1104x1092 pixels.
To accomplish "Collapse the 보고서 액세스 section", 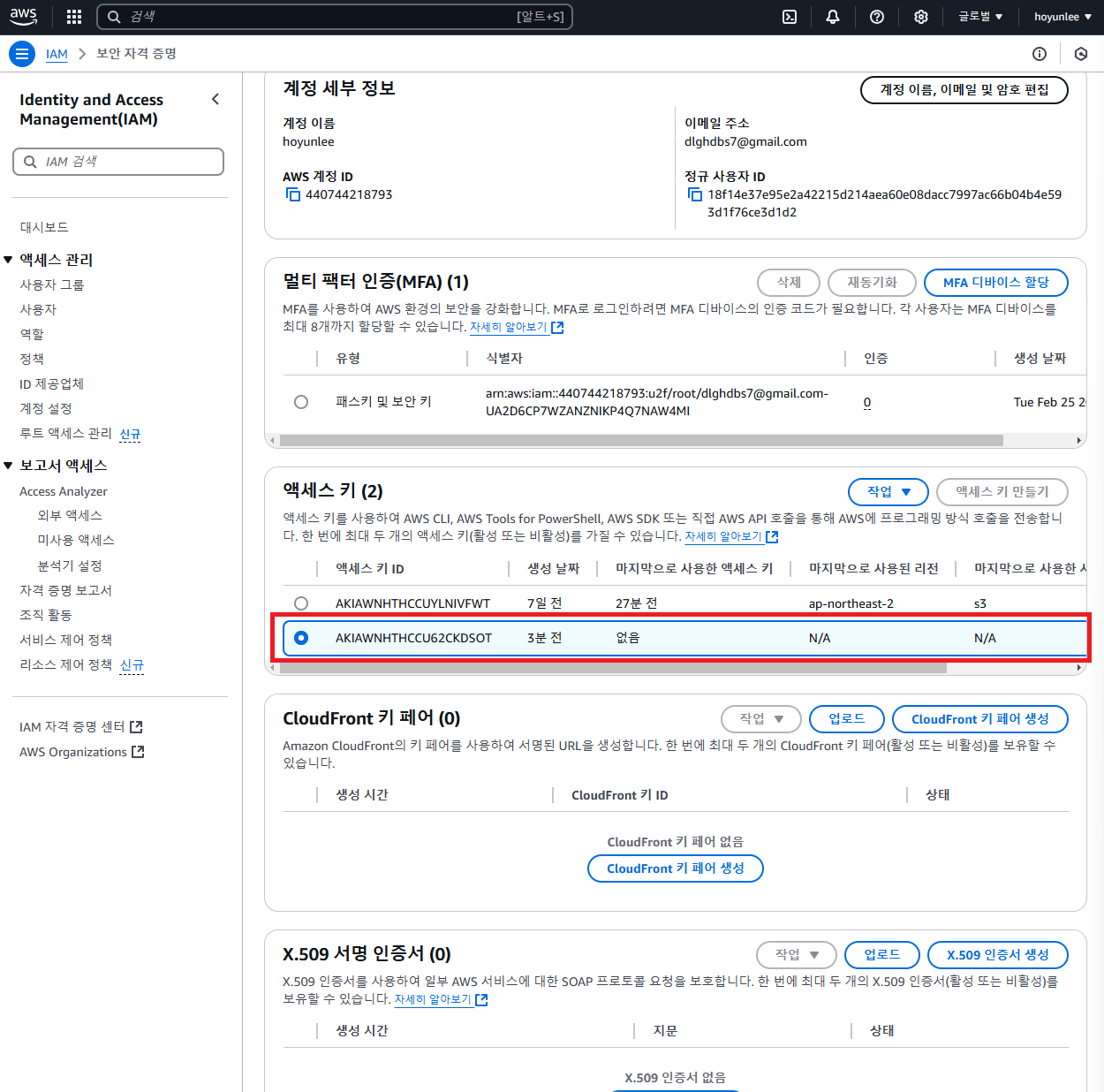I will pyautogui.click(x=8, y=466).
